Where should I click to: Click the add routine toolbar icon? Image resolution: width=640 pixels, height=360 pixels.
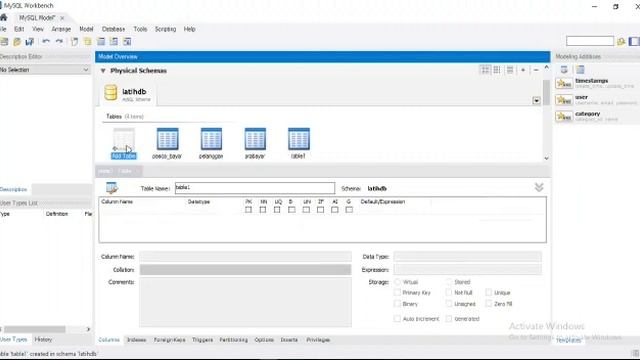pyautogui.click(x=127, y=42)
